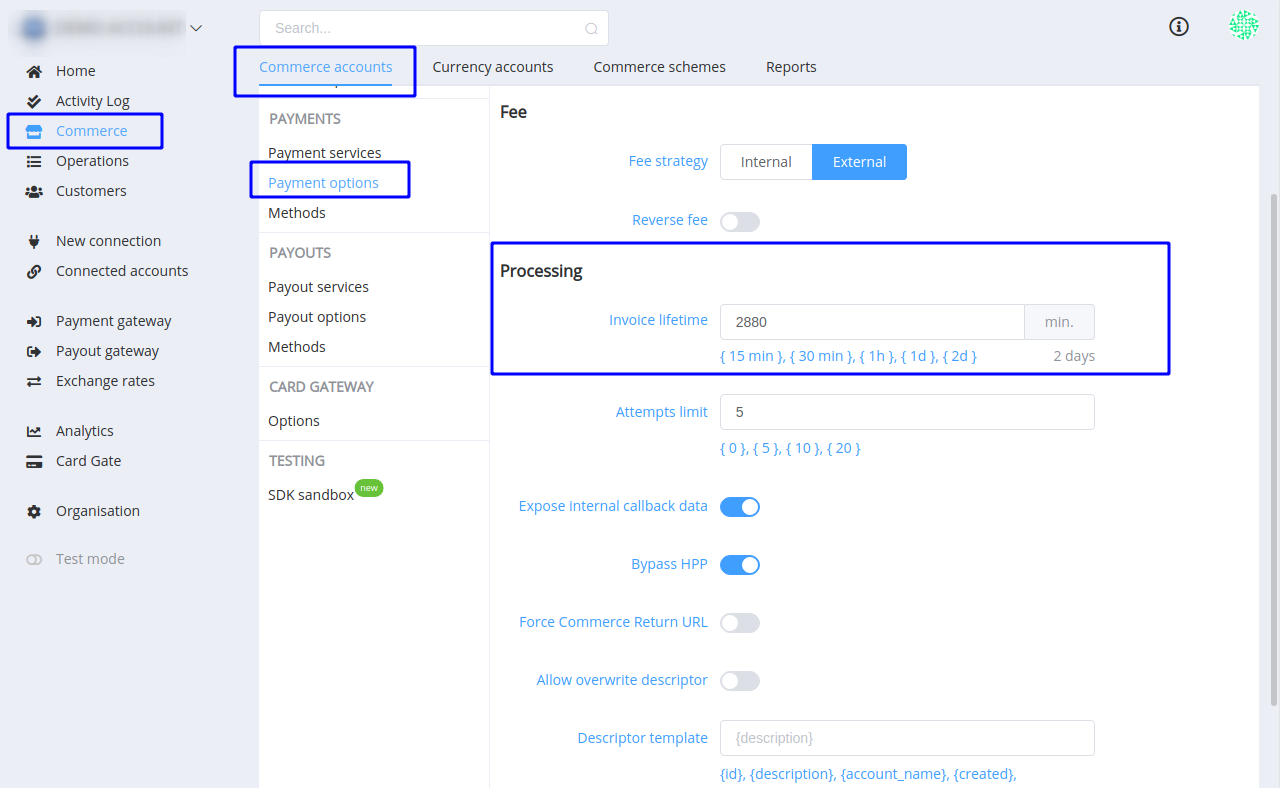Click the Payment gateway arrow-in icon
The image size is (1280, 788).
34,321
